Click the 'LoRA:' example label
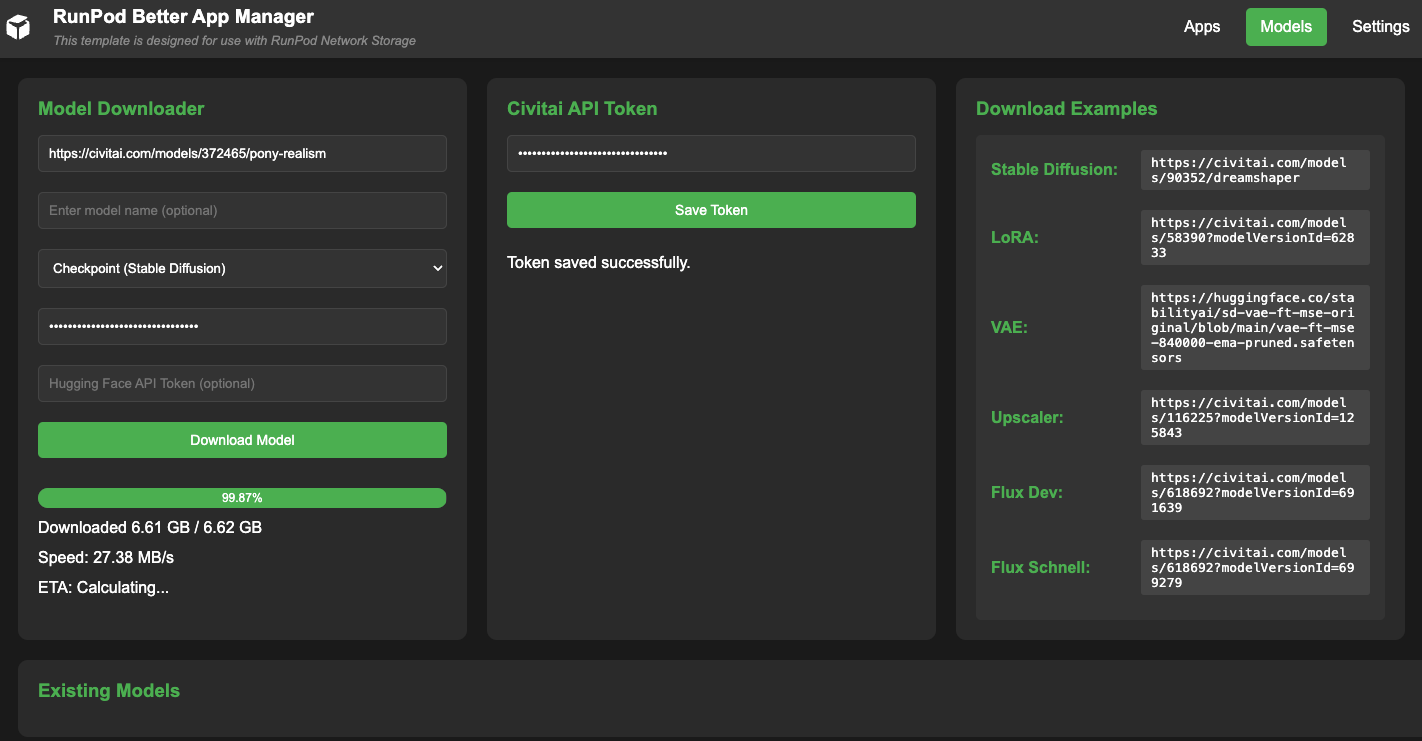This screenshot has height=741, width=1422. pyautogui.click(x=1014, y=238)
